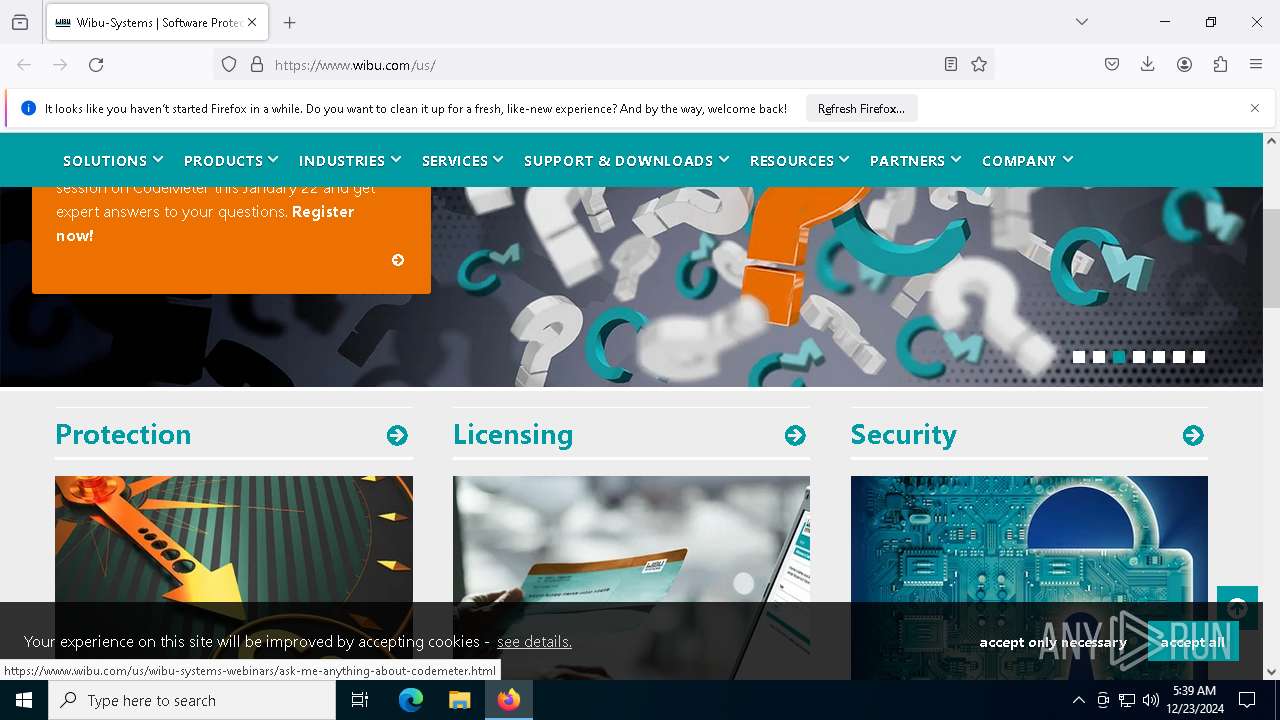Open the Protection compass image
1280x720 pixels.
coord(234,540)
